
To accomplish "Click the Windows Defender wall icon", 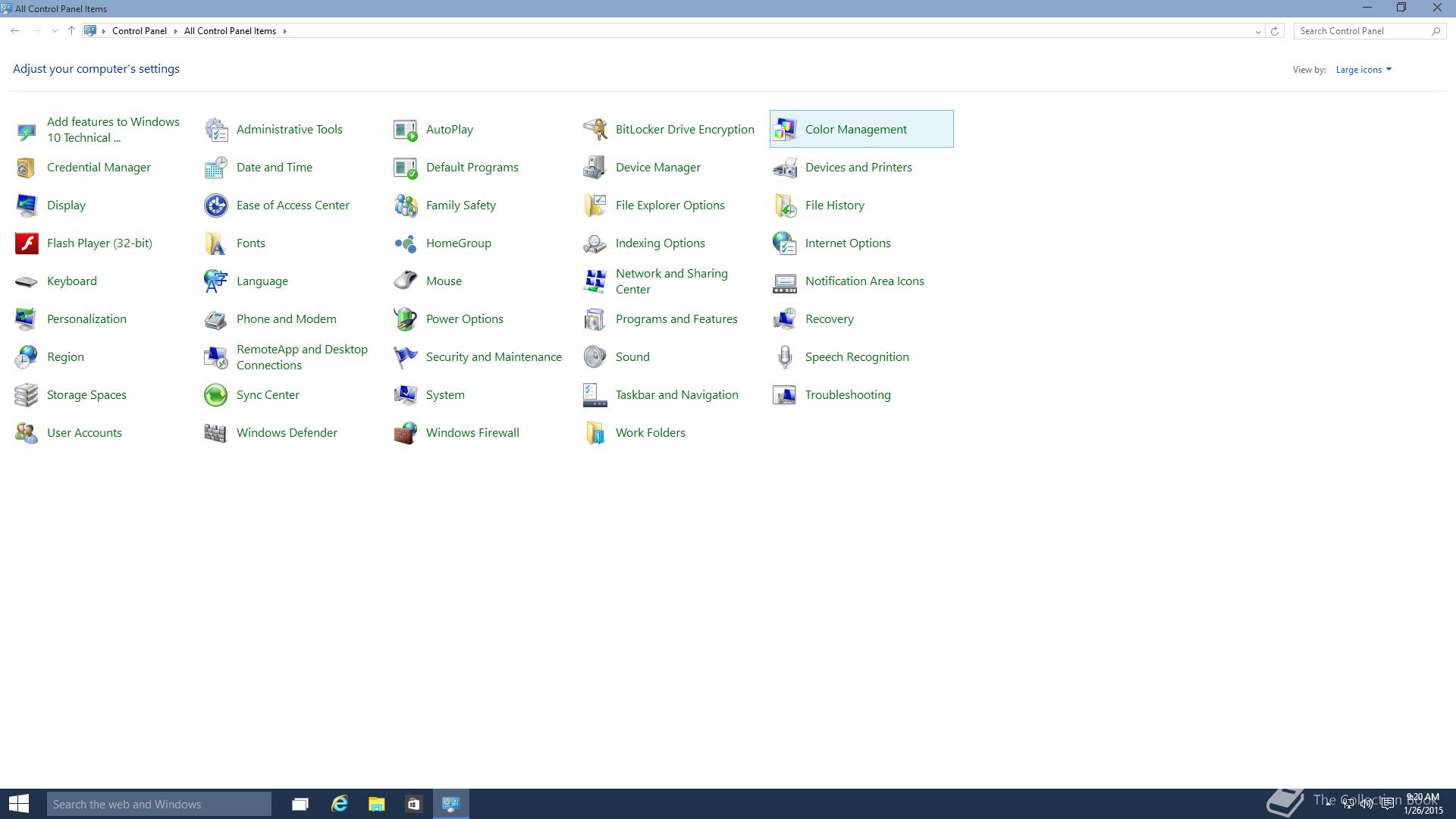I will 216,433.
